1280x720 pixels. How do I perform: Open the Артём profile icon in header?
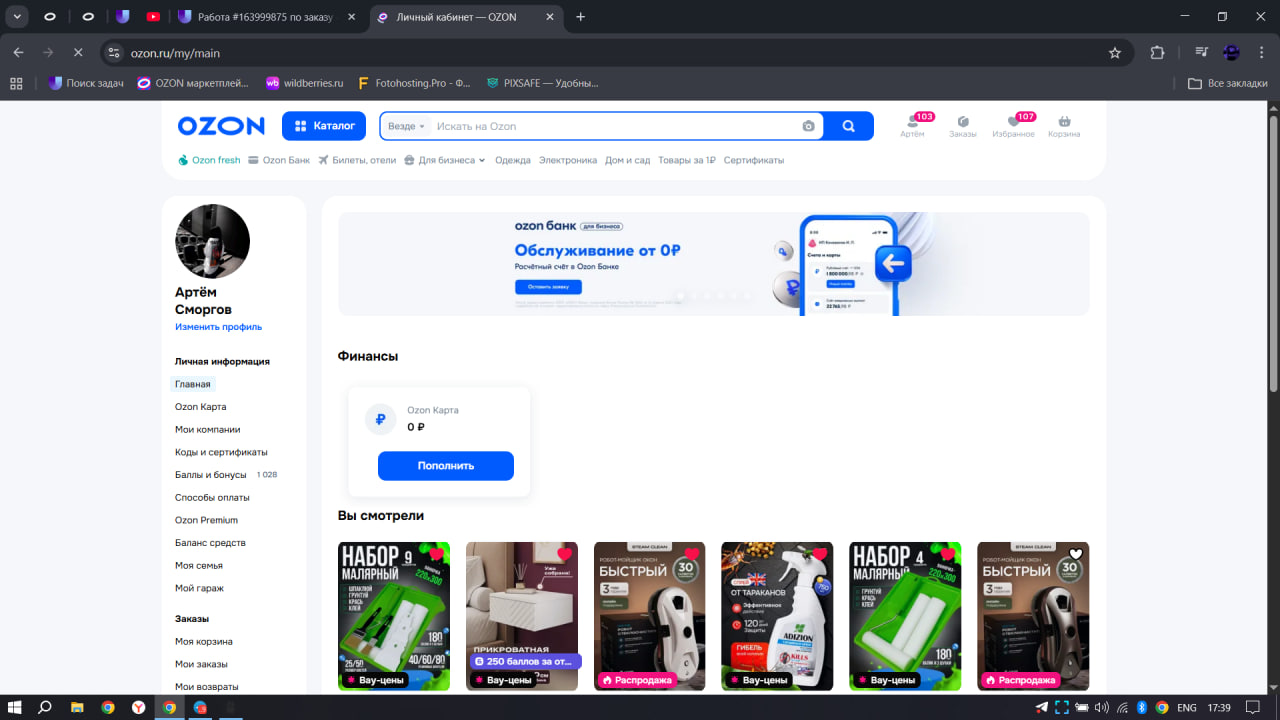click(912, 126)
